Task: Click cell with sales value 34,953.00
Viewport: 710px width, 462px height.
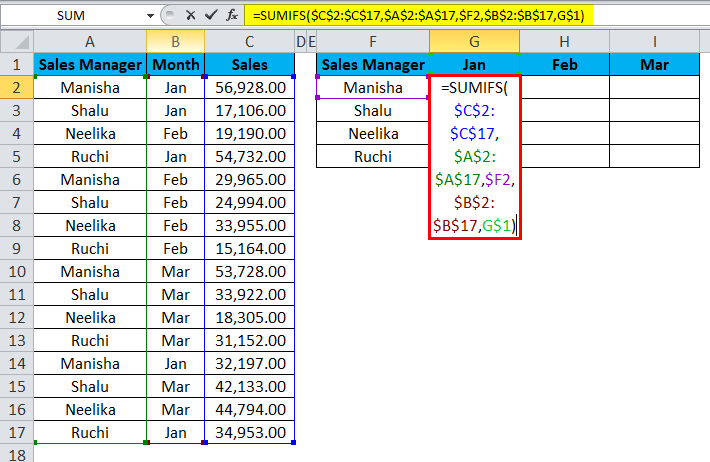Action: pos(249,432)
